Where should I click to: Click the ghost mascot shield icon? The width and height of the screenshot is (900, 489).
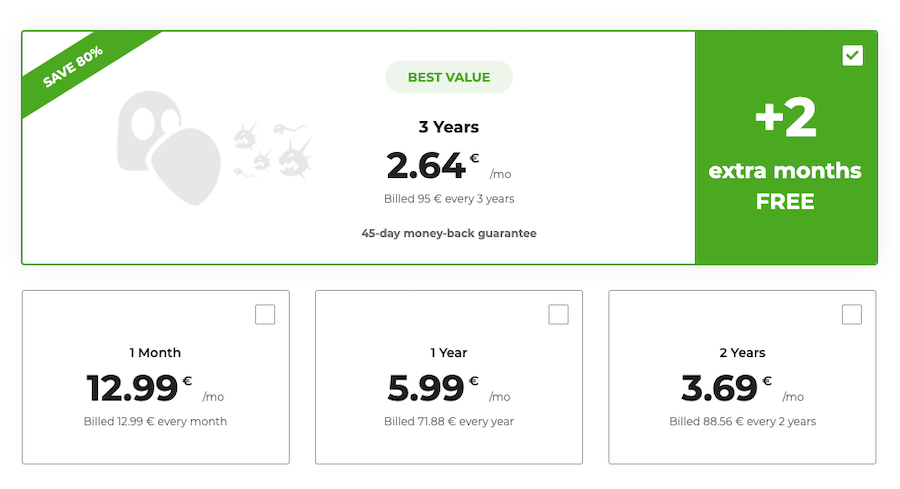pyautogui.click(x=169, y=148)
